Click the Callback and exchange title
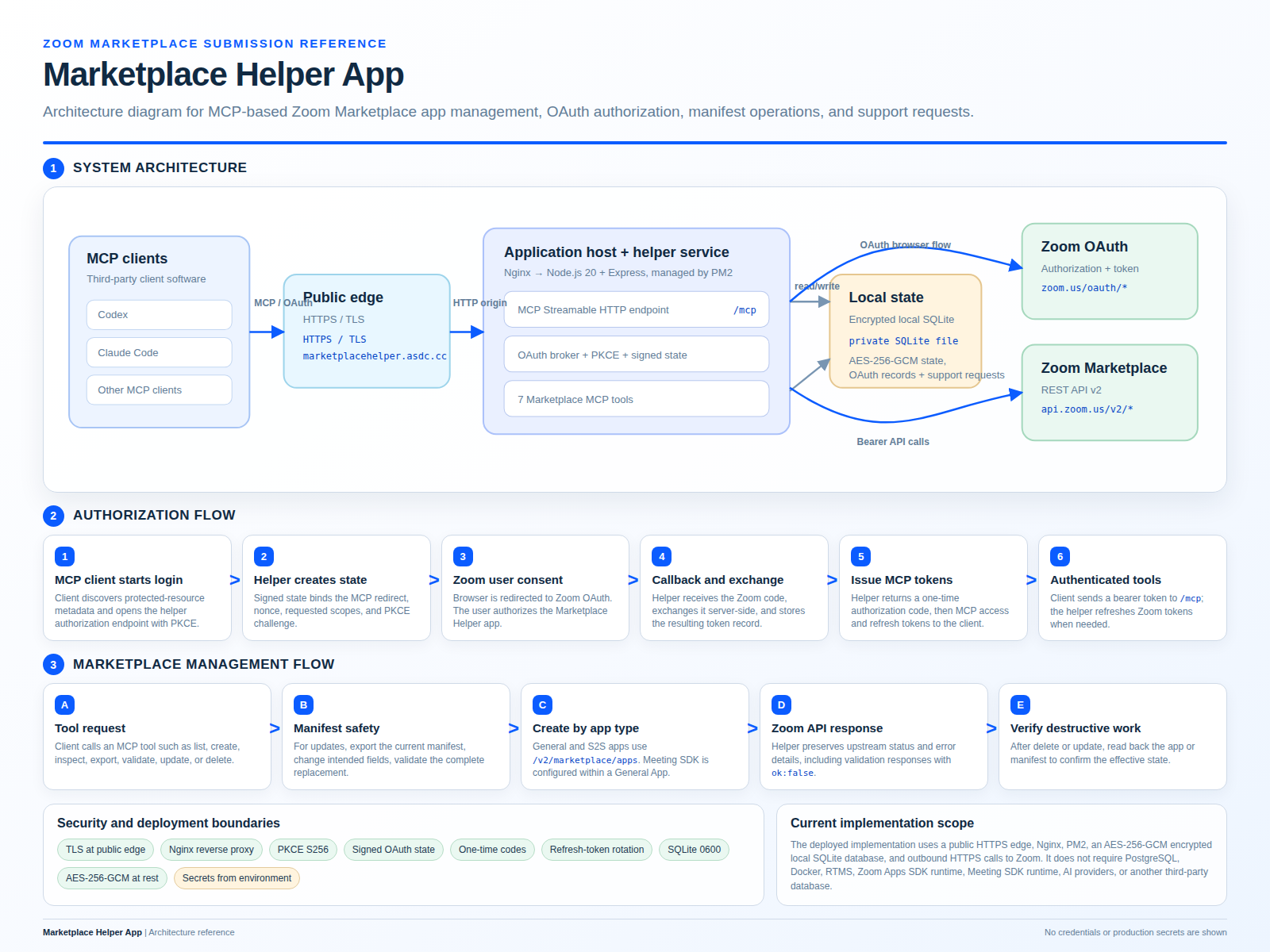Image resolution: width=1270 pixels, height=952 pixels. click(x=718, y=580)
